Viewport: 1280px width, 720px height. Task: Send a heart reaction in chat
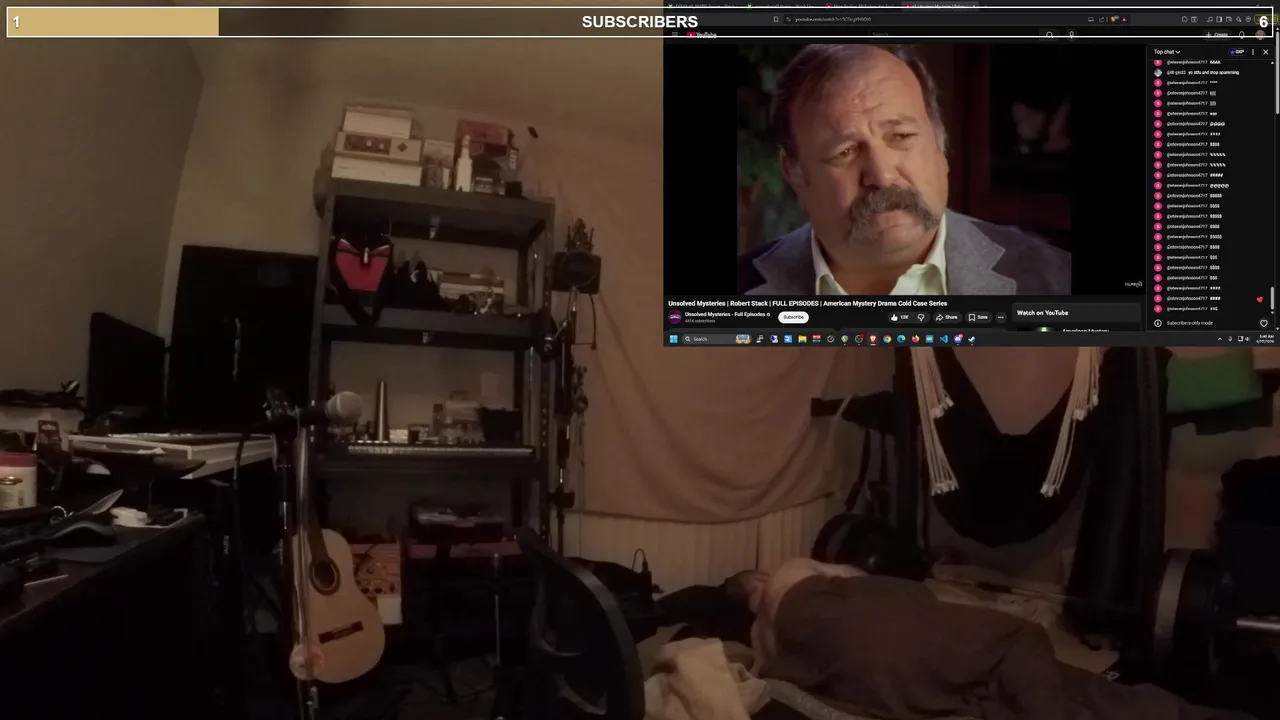click(x=1264, y=323)
